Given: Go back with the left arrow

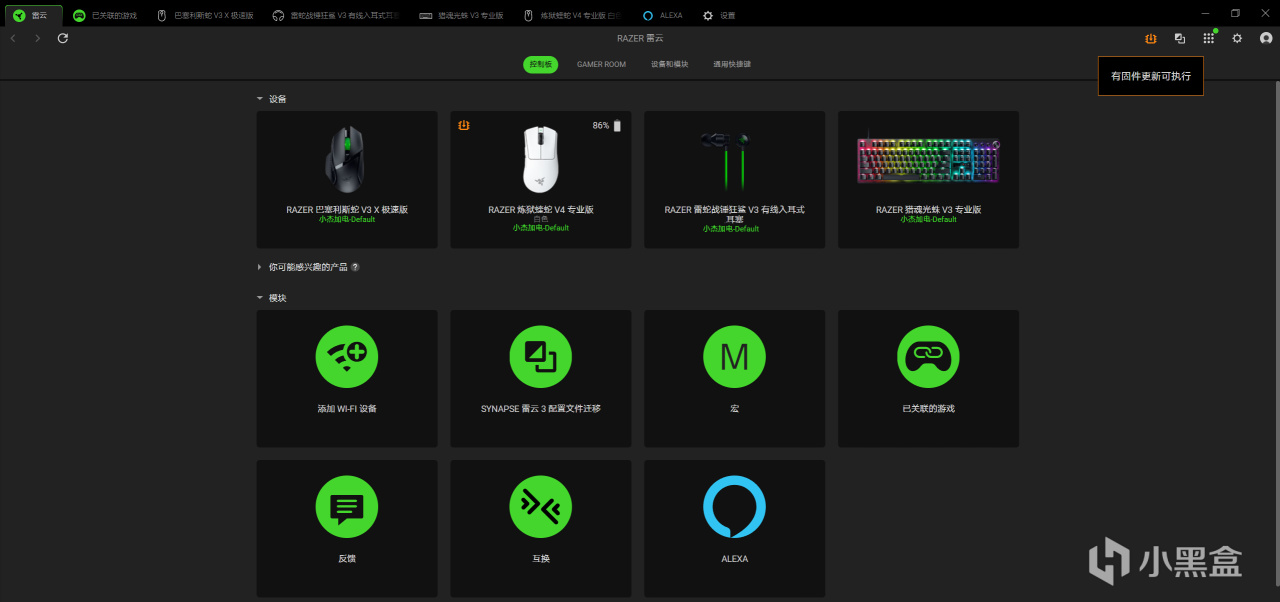Looking at the screenshot, I should coord(13,38).
